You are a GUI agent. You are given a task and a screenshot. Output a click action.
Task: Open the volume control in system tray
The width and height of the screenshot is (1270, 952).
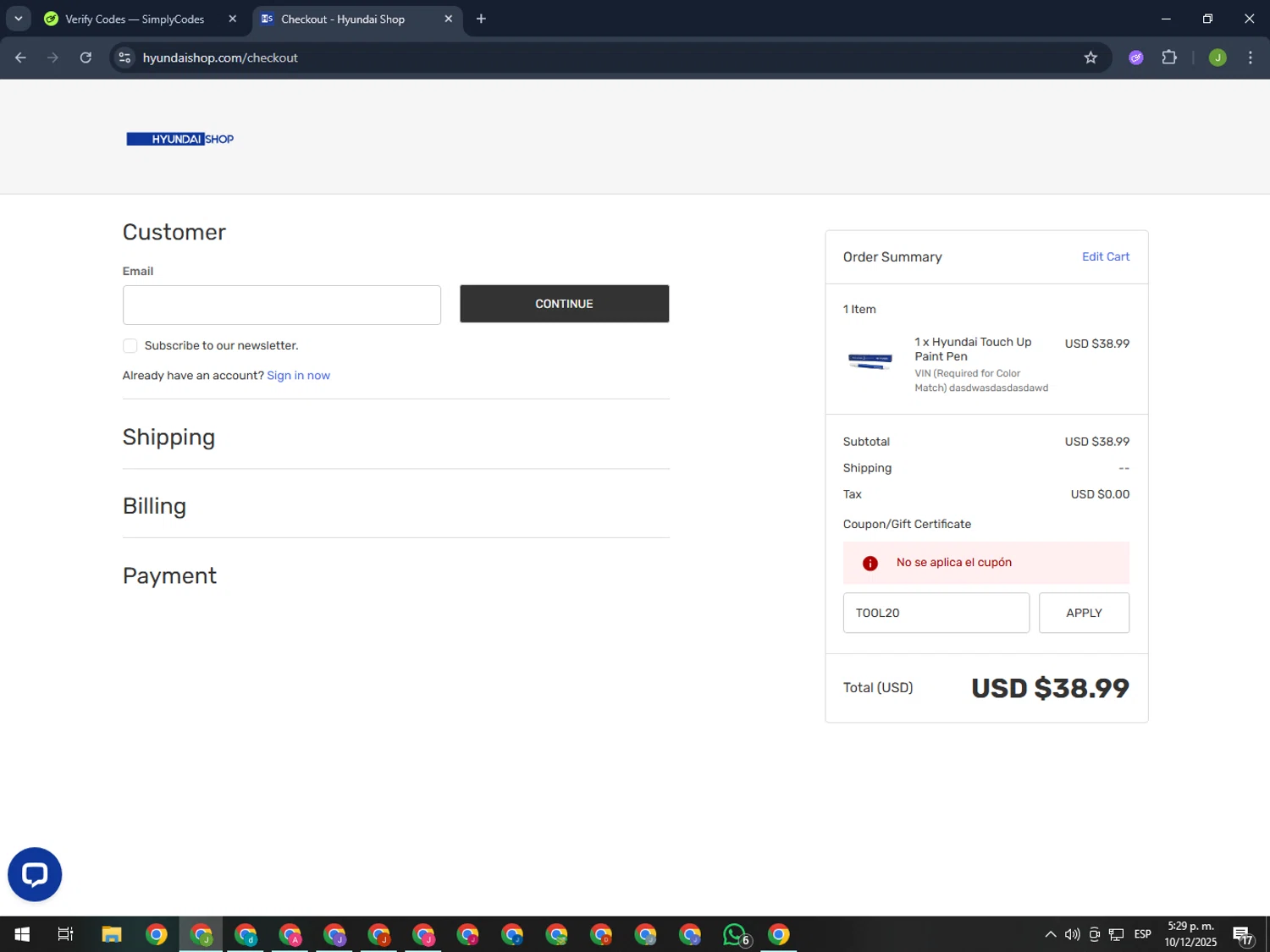click(1072, 934)
